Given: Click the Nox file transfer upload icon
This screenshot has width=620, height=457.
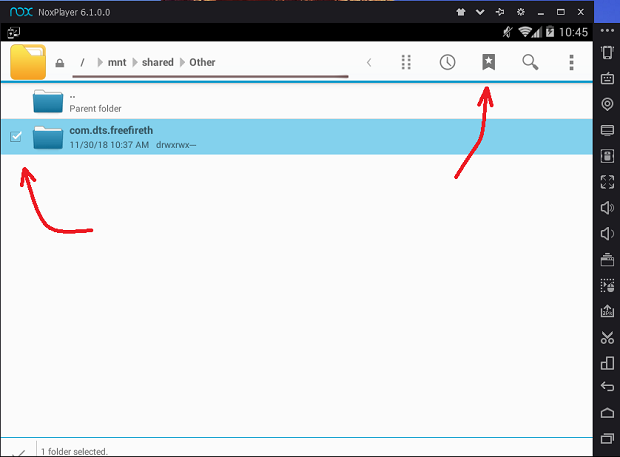Looking at the screenshot, I should pyautogui.click(x=607, y=311).
